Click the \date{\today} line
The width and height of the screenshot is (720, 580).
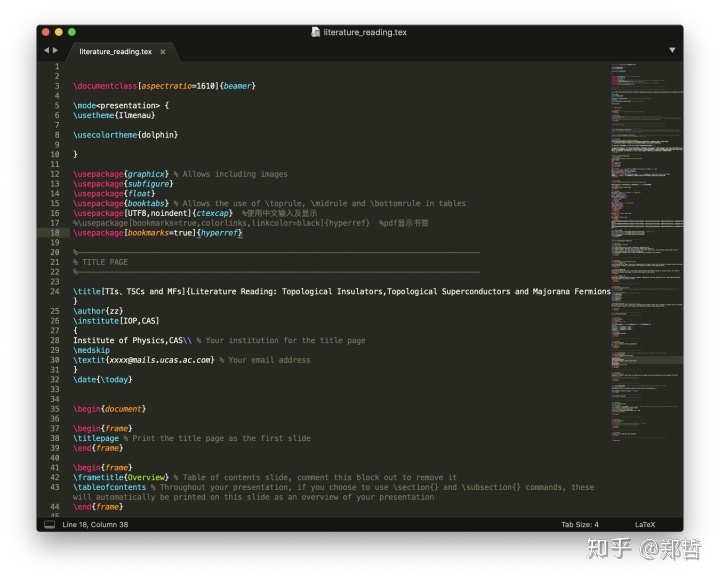[x=102, y=379]
